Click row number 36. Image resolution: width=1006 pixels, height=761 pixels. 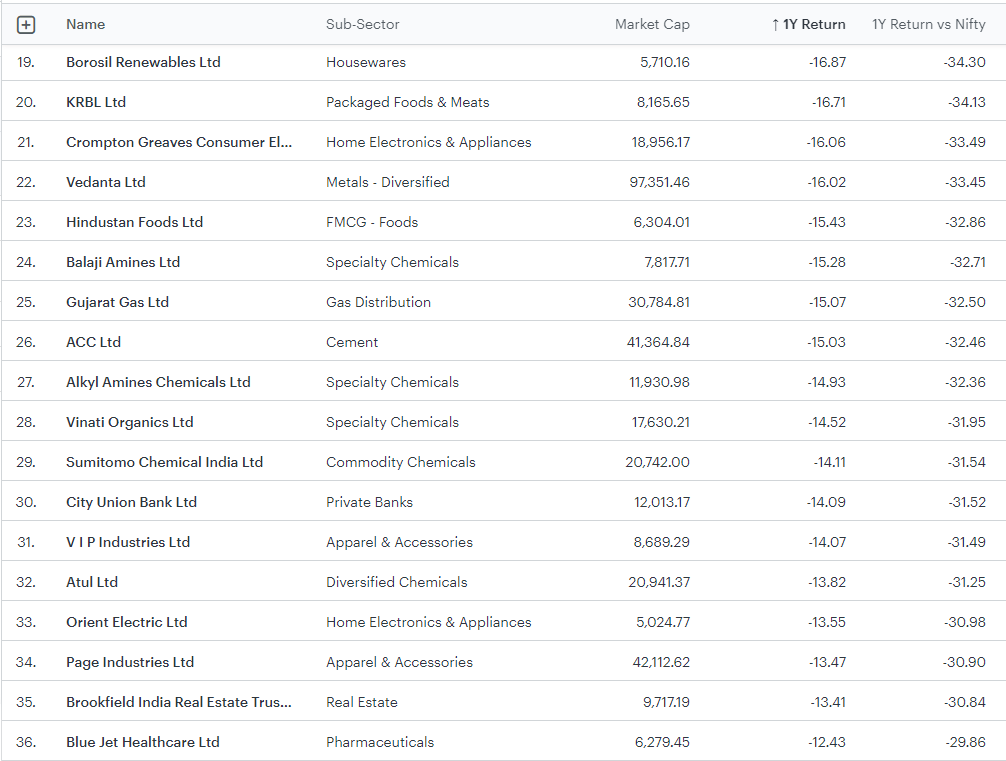pyautogui.click(x=26, y=742)
